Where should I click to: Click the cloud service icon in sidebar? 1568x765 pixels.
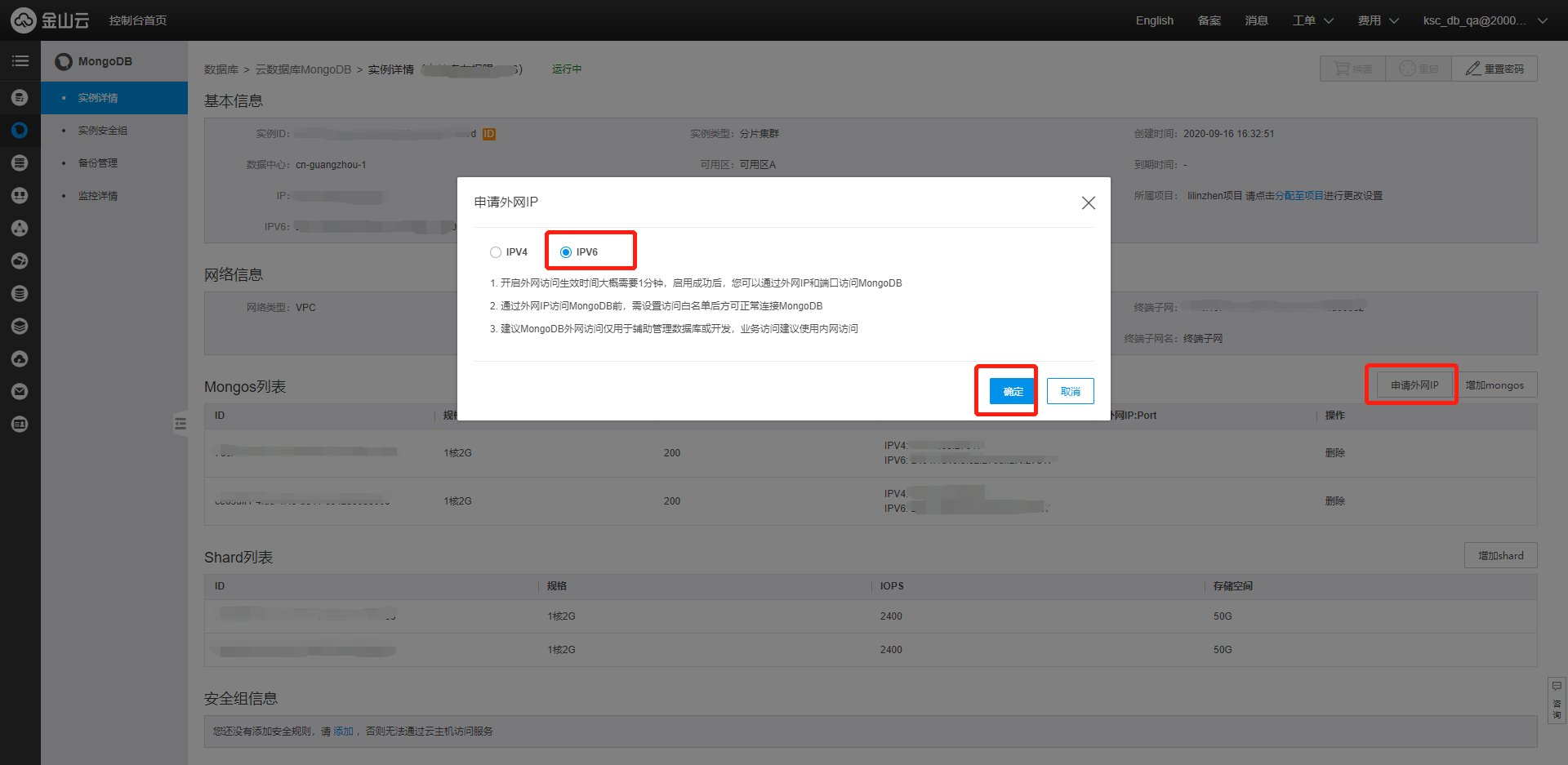click(20, 261)
